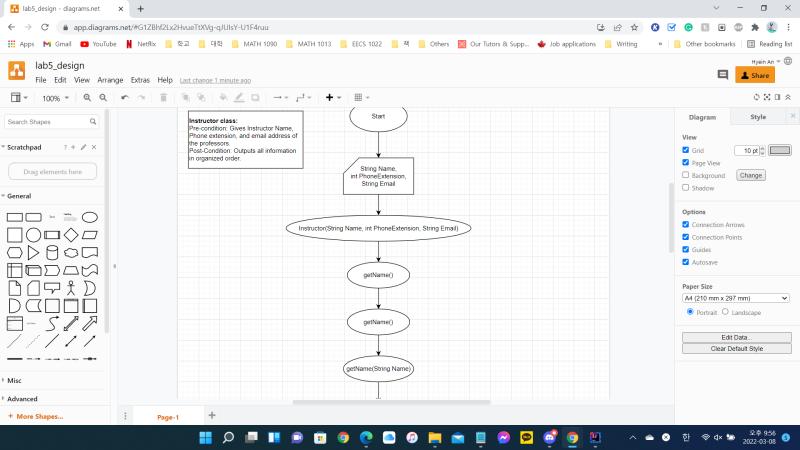Image resolution: width=800 pixels, height=450 pixels.
Task: Open the Arrange menu
Action: [x=110, y=80]
